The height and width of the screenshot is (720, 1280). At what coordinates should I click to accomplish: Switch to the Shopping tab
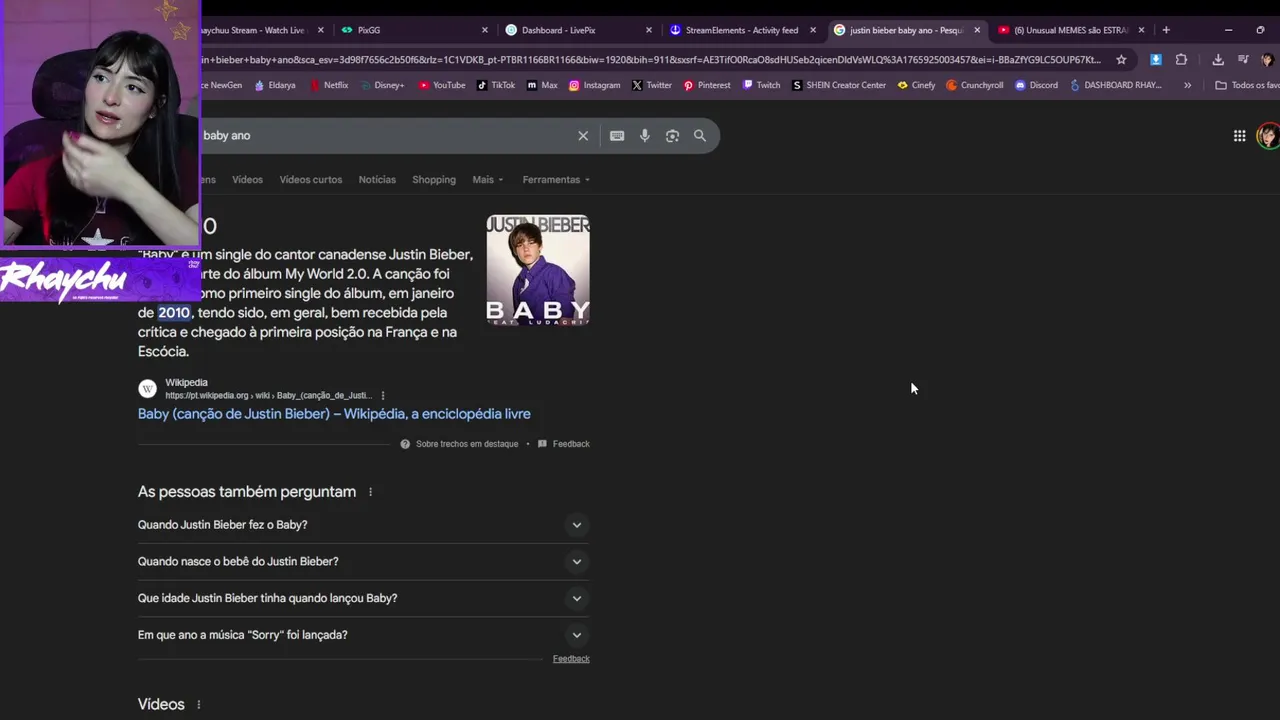[x=434, y=180]
